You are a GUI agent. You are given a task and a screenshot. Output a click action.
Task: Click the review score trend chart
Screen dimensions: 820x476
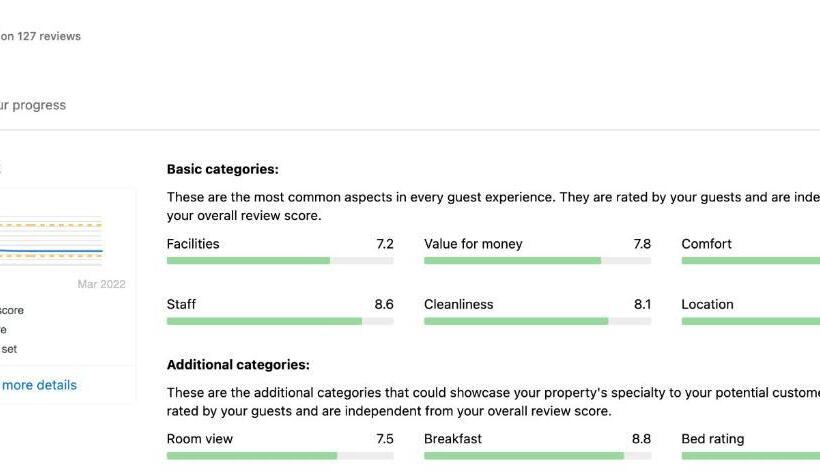click(60, 240)
